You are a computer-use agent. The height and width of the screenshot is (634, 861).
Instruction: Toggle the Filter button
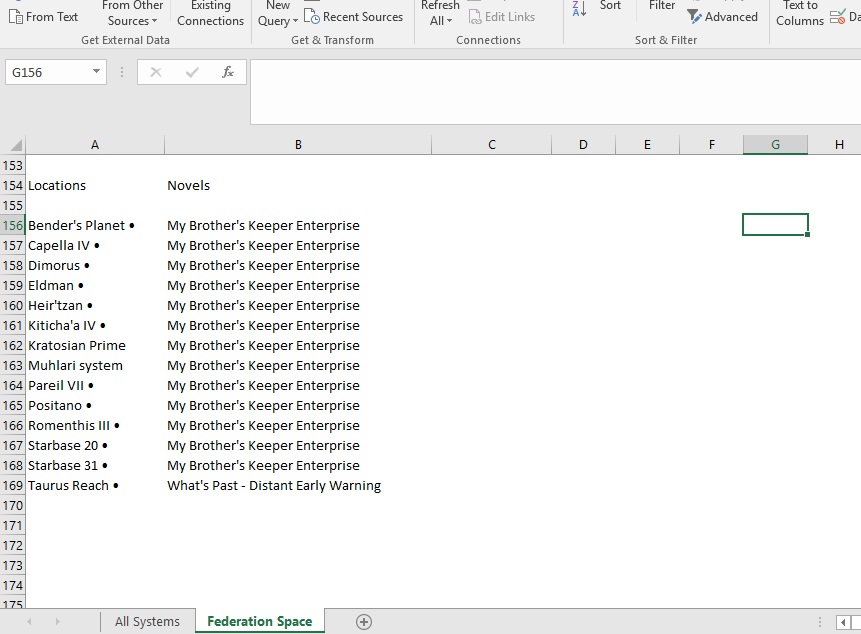(662, 5)
